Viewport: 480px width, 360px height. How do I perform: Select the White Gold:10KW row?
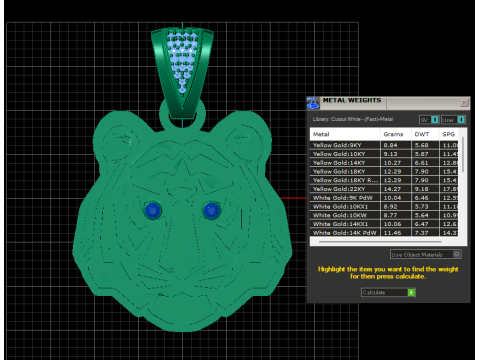[x=385, y=215]
